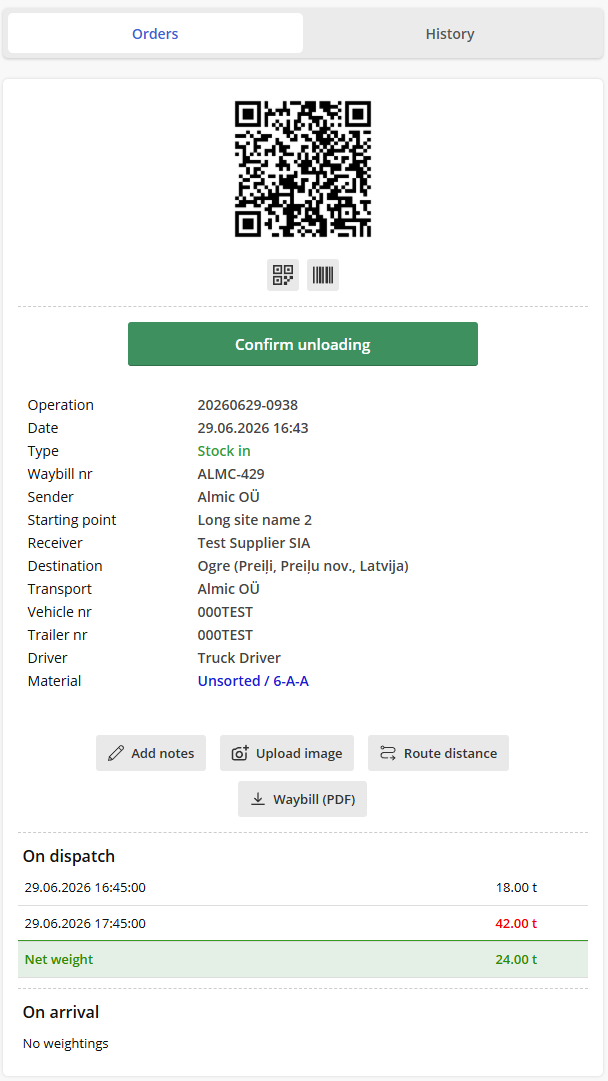Click the Stock in type value

[224, 451]
